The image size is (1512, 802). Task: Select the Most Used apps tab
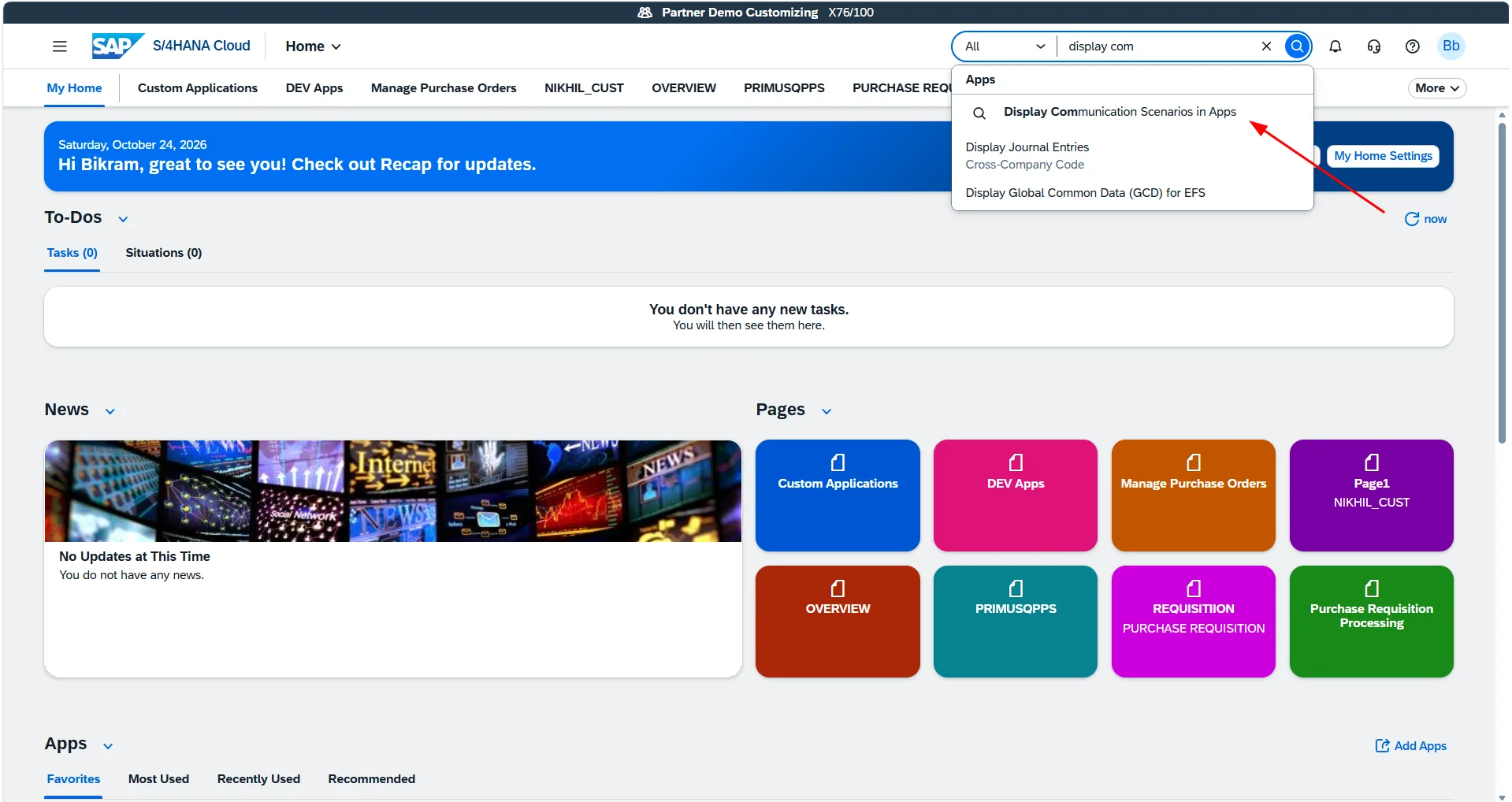tap(158, 779)
